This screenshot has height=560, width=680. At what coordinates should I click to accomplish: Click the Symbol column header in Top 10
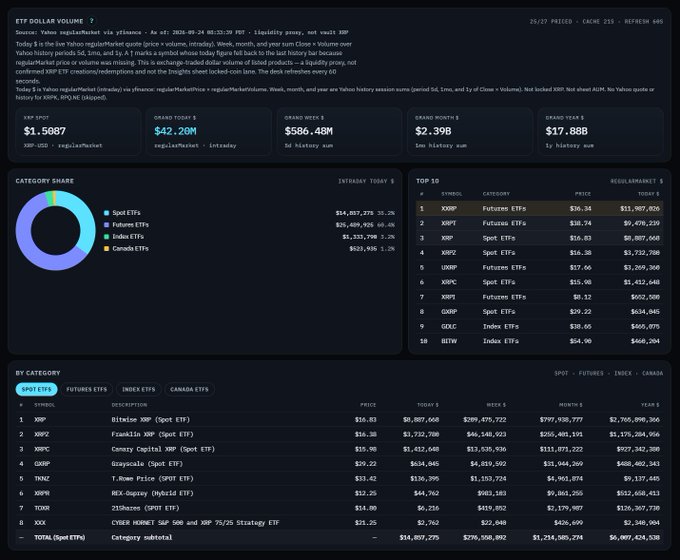[x=451, y=194]
